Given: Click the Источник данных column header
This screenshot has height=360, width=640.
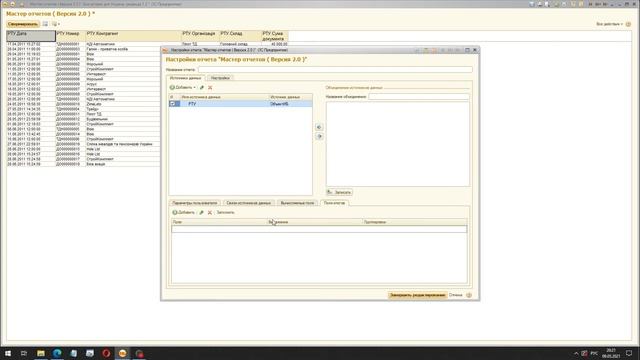Looking at the screenshot, I should (x=291, y=97).
